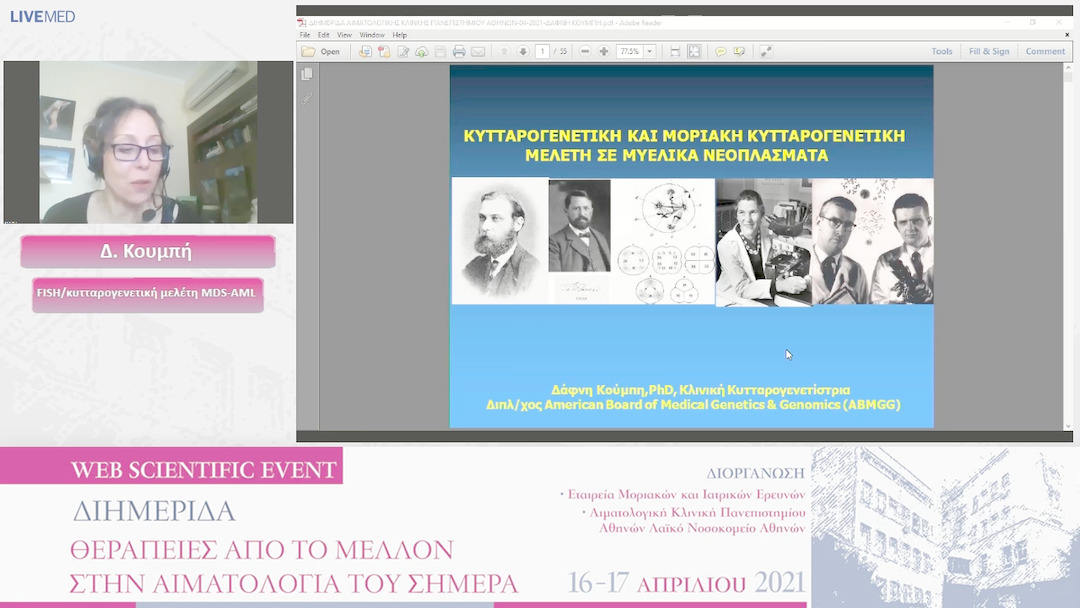This screenshot has height=608, width=1080.
Task: Open the Help menu
Action: [x=399, y=35]
